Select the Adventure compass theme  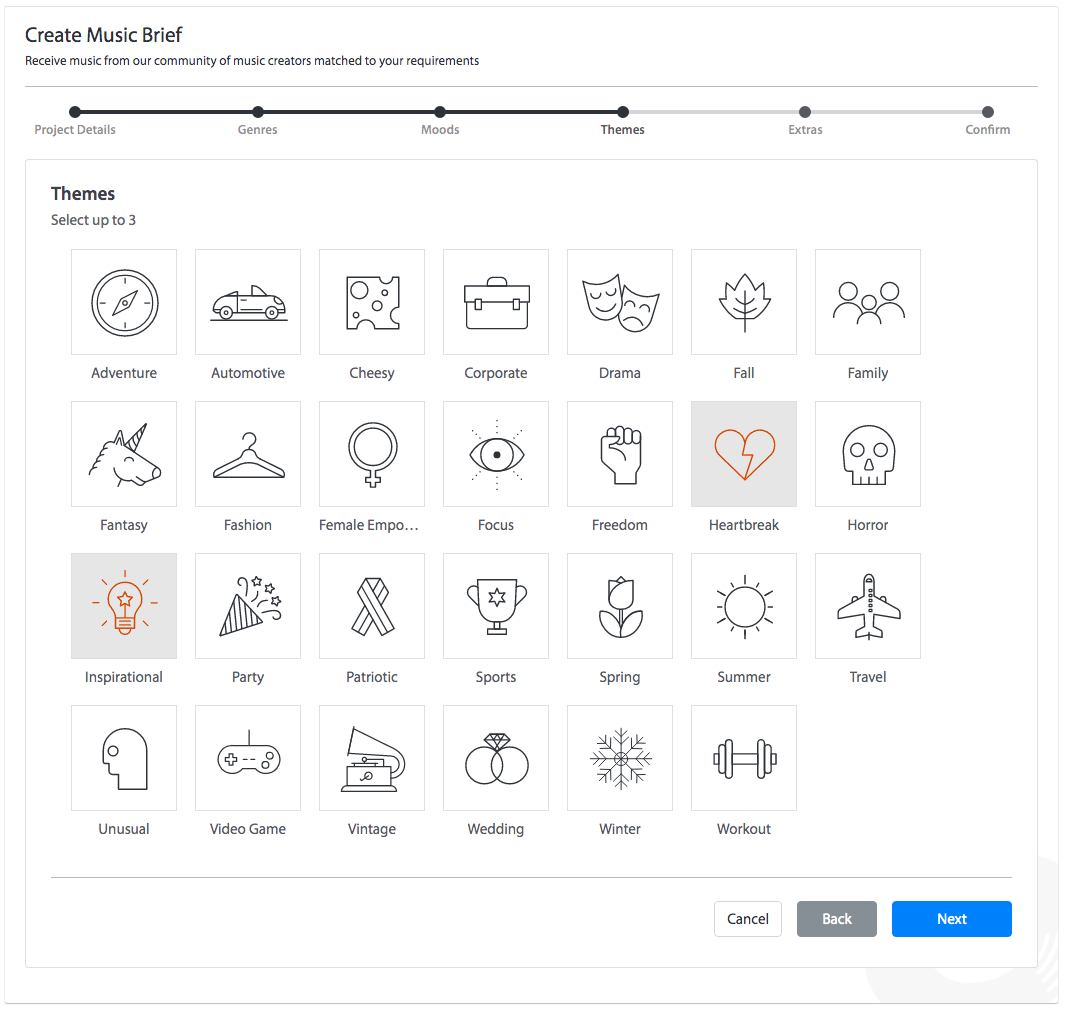124,302
